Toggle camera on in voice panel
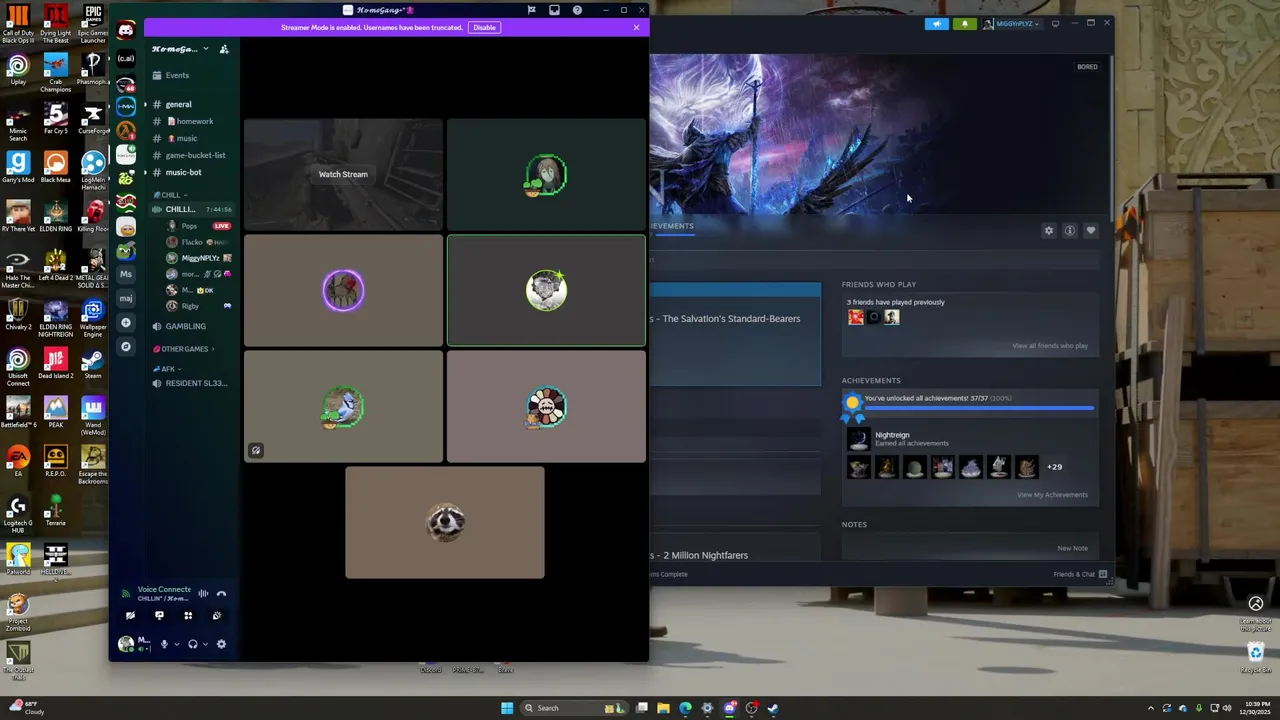This screenshot has width=1280, height=720. tap(130, 616)
